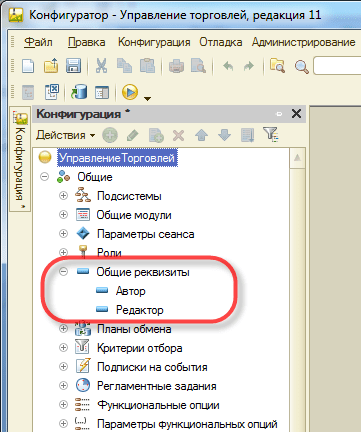Click the compare configurations icon

52,92
